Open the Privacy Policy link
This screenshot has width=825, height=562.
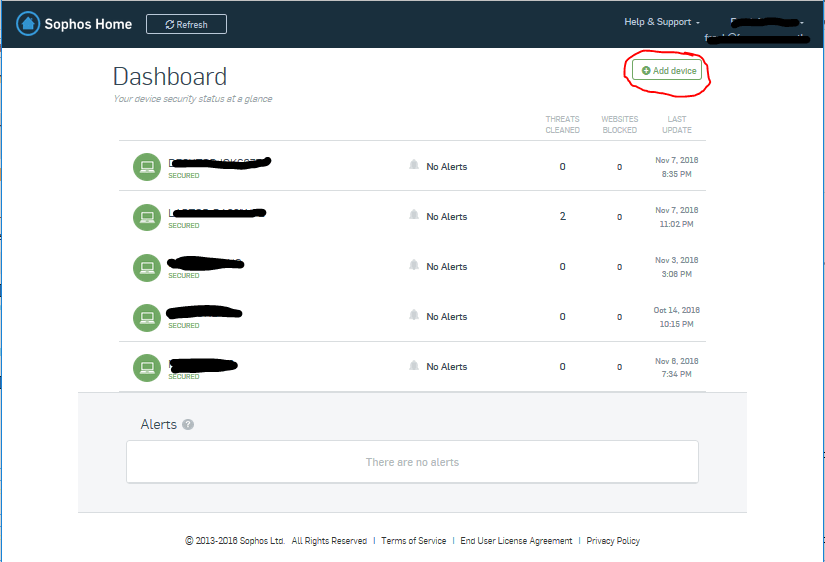click(x=613, y=540)
